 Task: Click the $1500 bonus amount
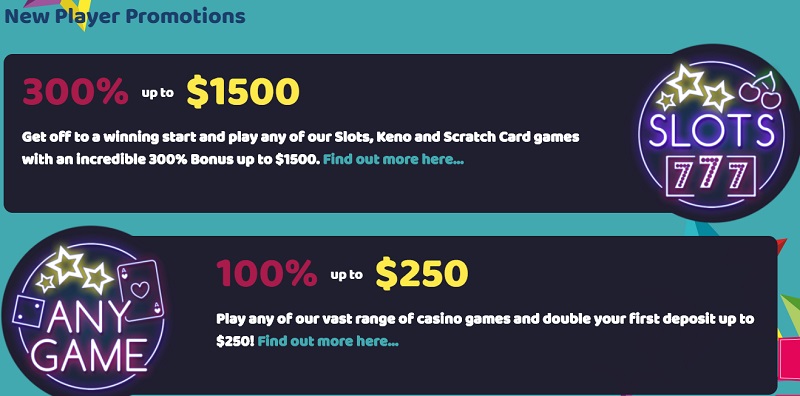243,92
